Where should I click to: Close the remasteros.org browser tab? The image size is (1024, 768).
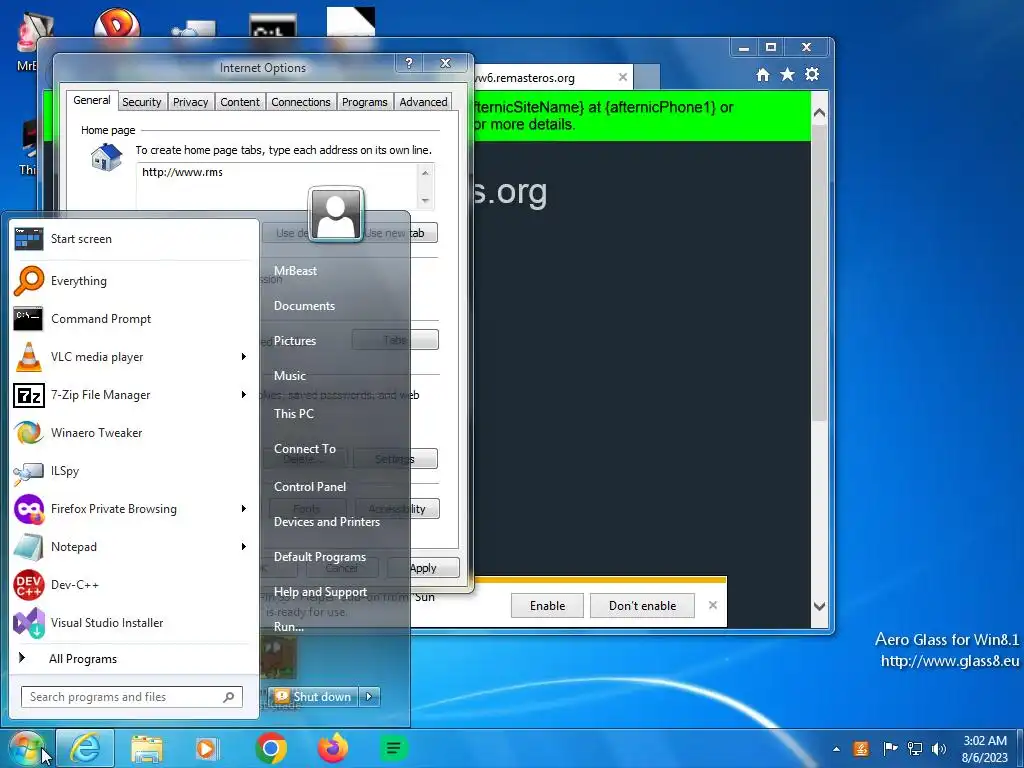pyautogui.click(x=622, y=77)
